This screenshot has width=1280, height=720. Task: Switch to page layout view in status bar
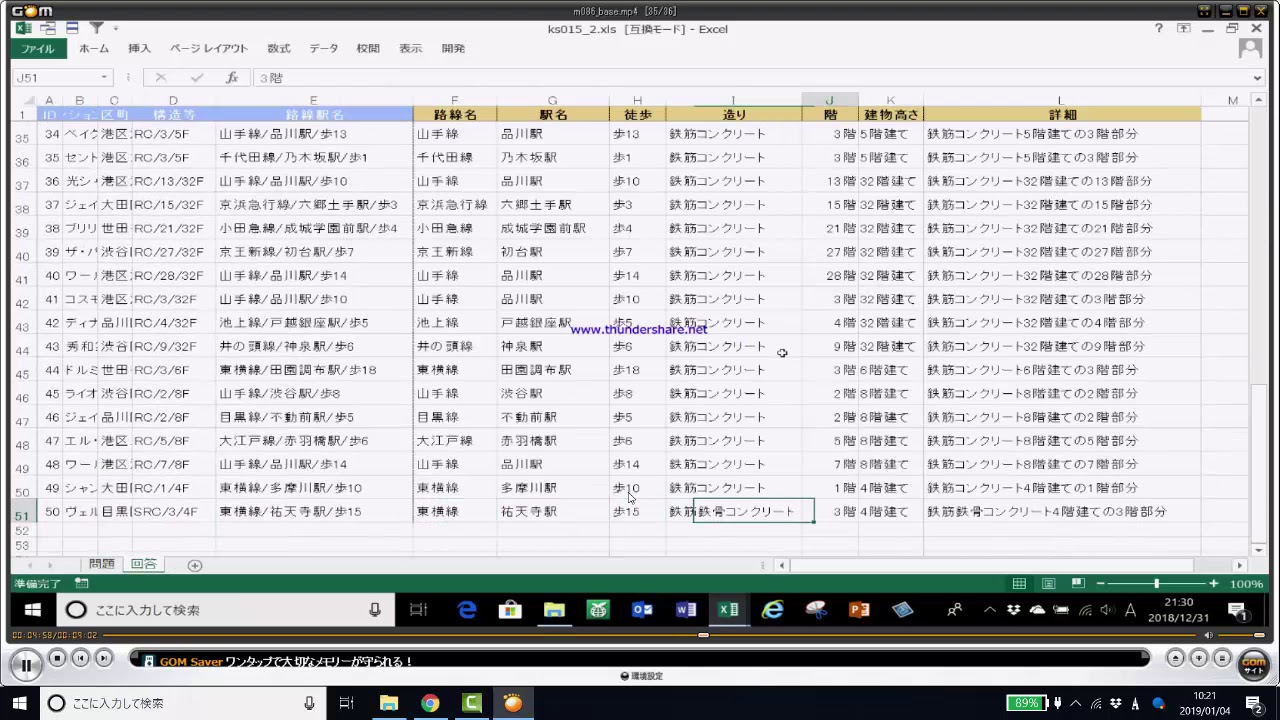coord(1048,584)
